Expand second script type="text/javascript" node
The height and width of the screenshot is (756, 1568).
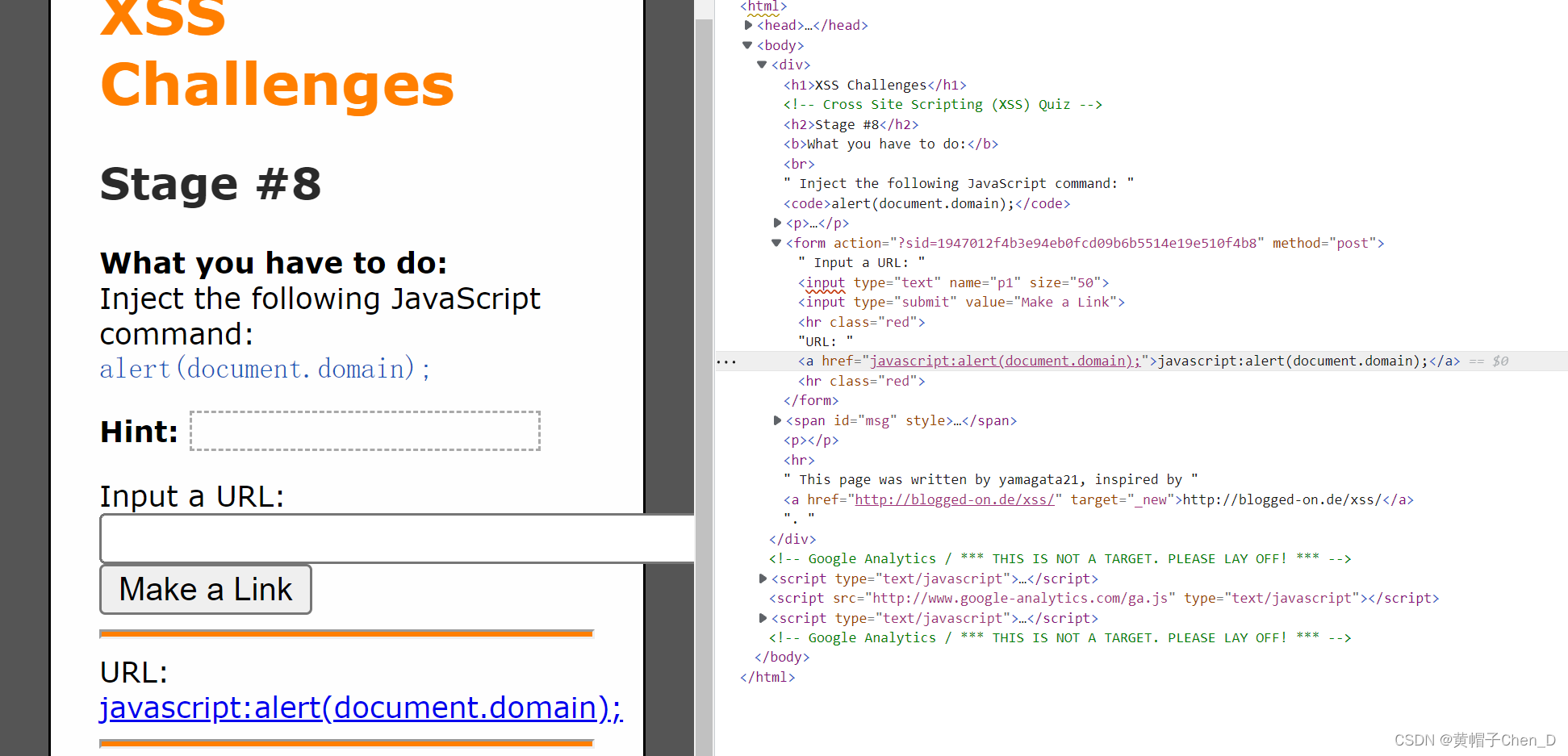pyautogui.click(x=763, y=618)
